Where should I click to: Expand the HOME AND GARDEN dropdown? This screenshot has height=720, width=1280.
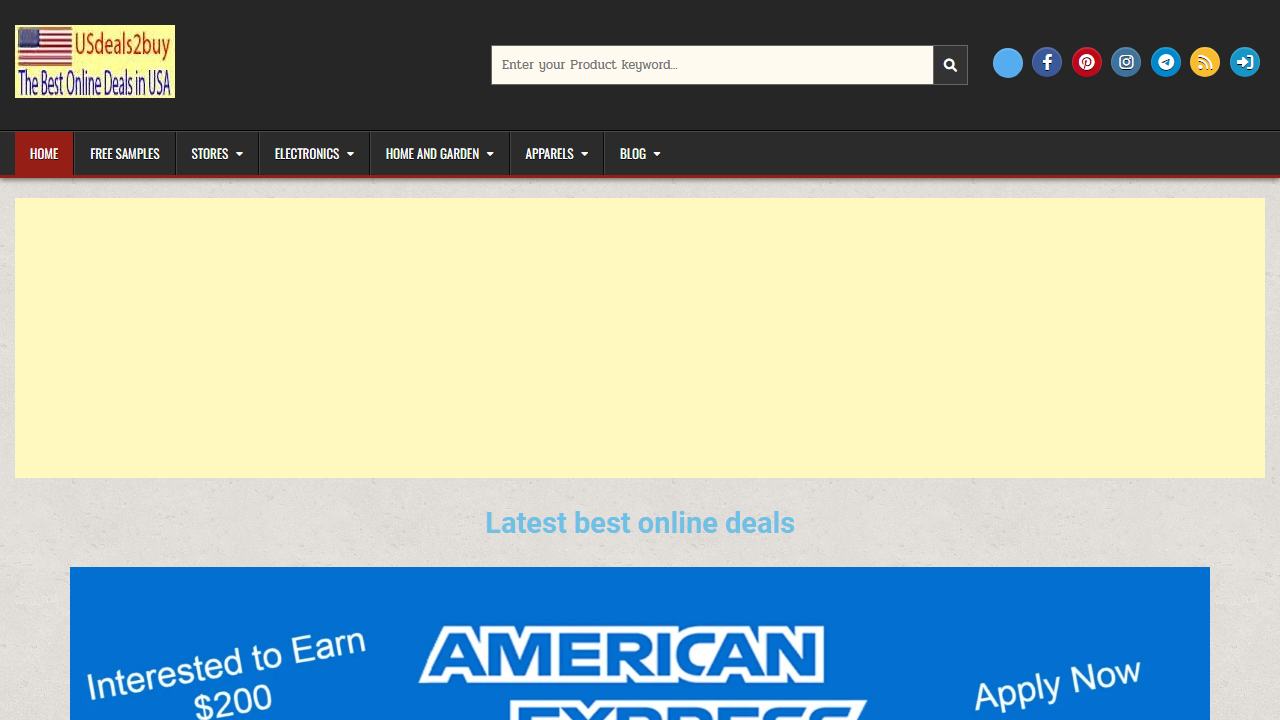(x=439, y=153)
